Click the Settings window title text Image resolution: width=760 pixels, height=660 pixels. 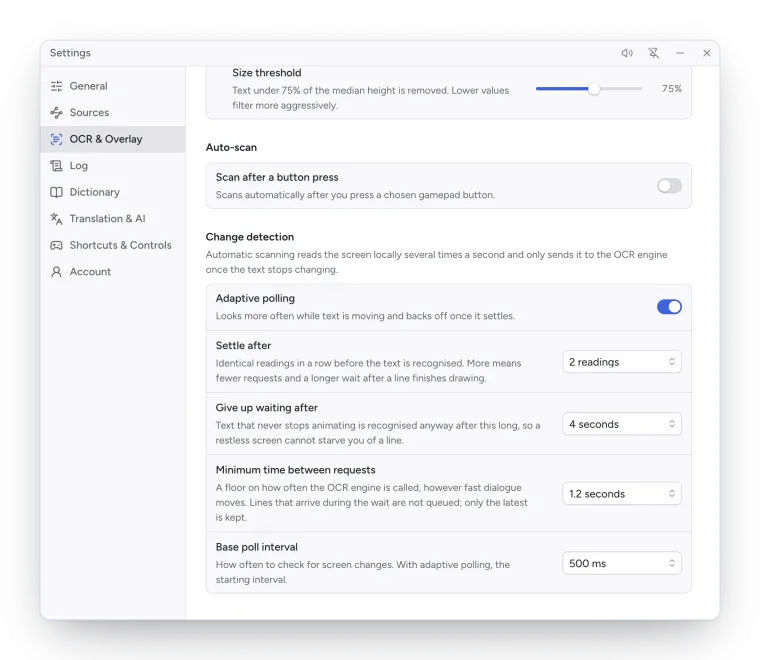pyautogui.click(x=70, y=53)
